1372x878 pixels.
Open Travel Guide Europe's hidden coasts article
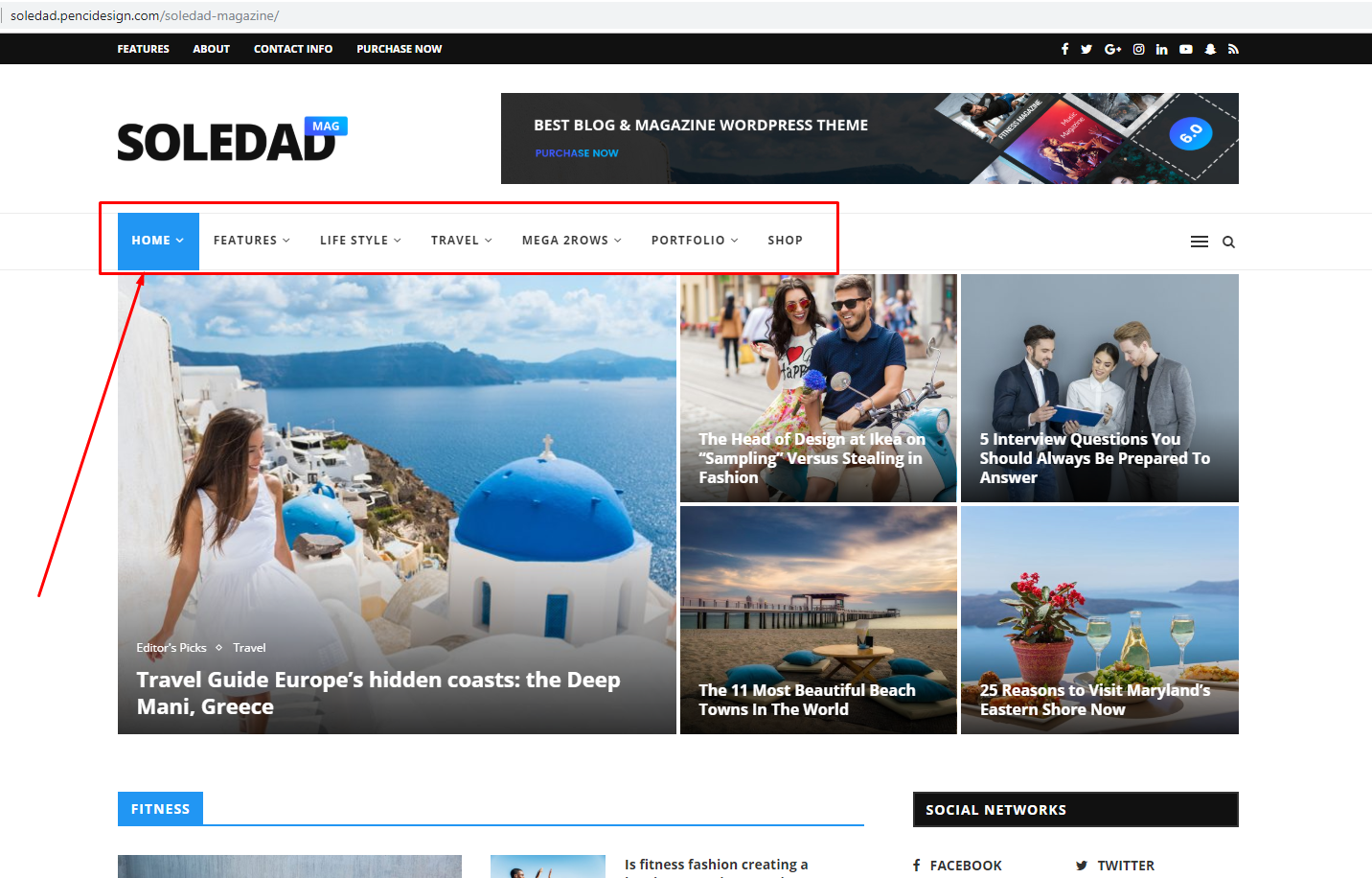coord(378,693)
